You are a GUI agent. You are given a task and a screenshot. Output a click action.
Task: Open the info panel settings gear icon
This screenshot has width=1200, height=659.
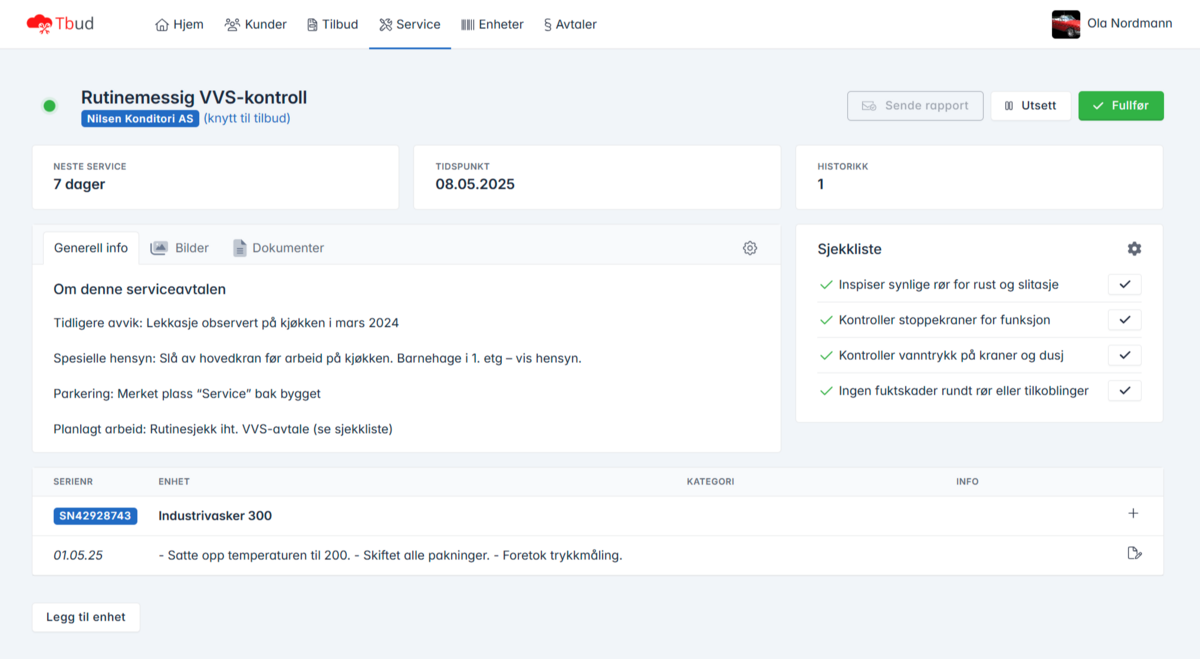point(750,248)
